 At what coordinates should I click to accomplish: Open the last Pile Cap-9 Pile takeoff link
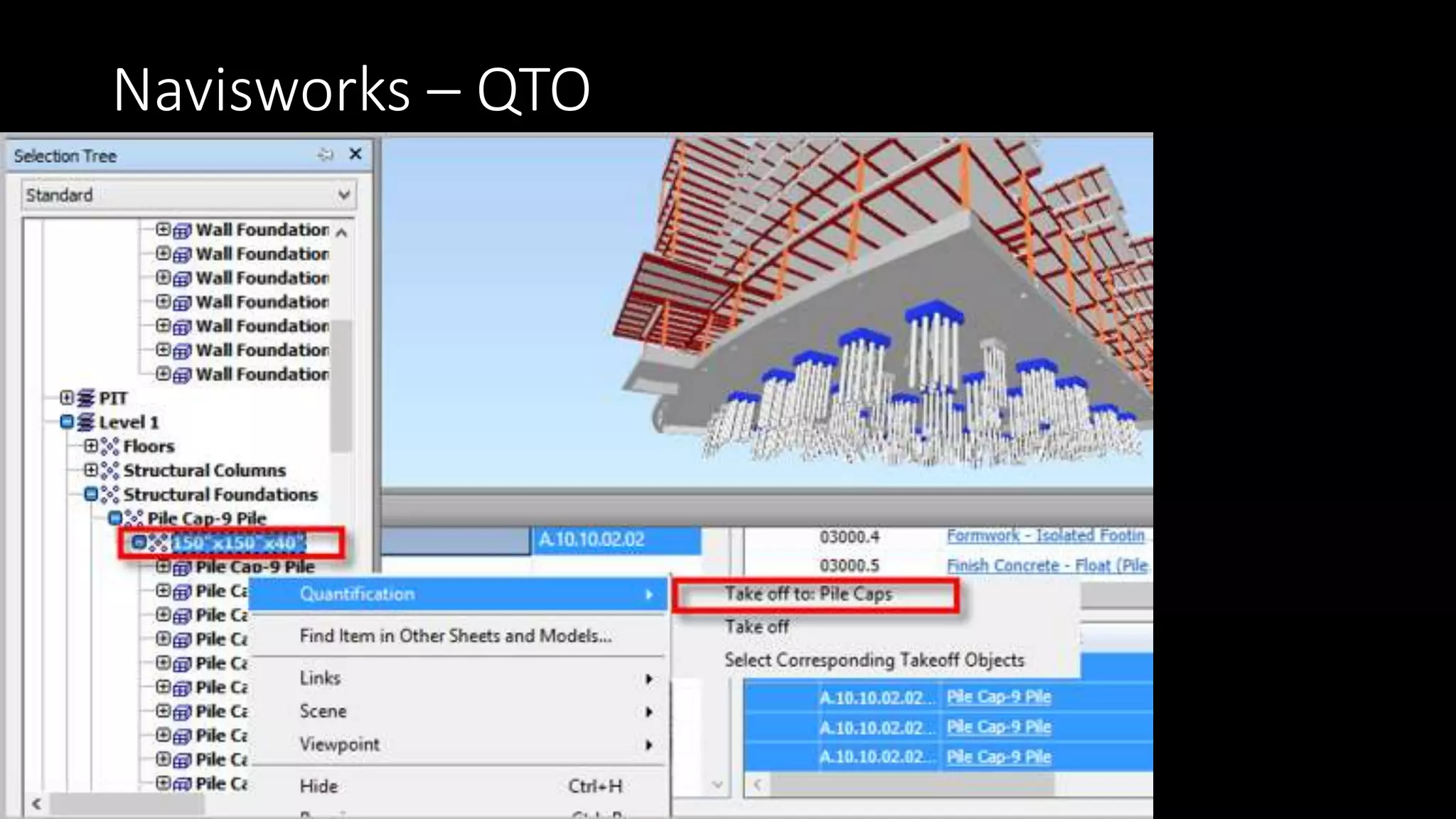point(999,757)
